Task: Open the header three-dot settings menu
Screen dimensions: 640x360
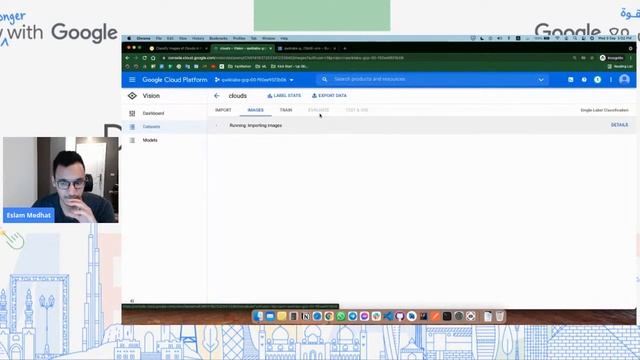Action: pyautogui.click(x=611, y=80)
